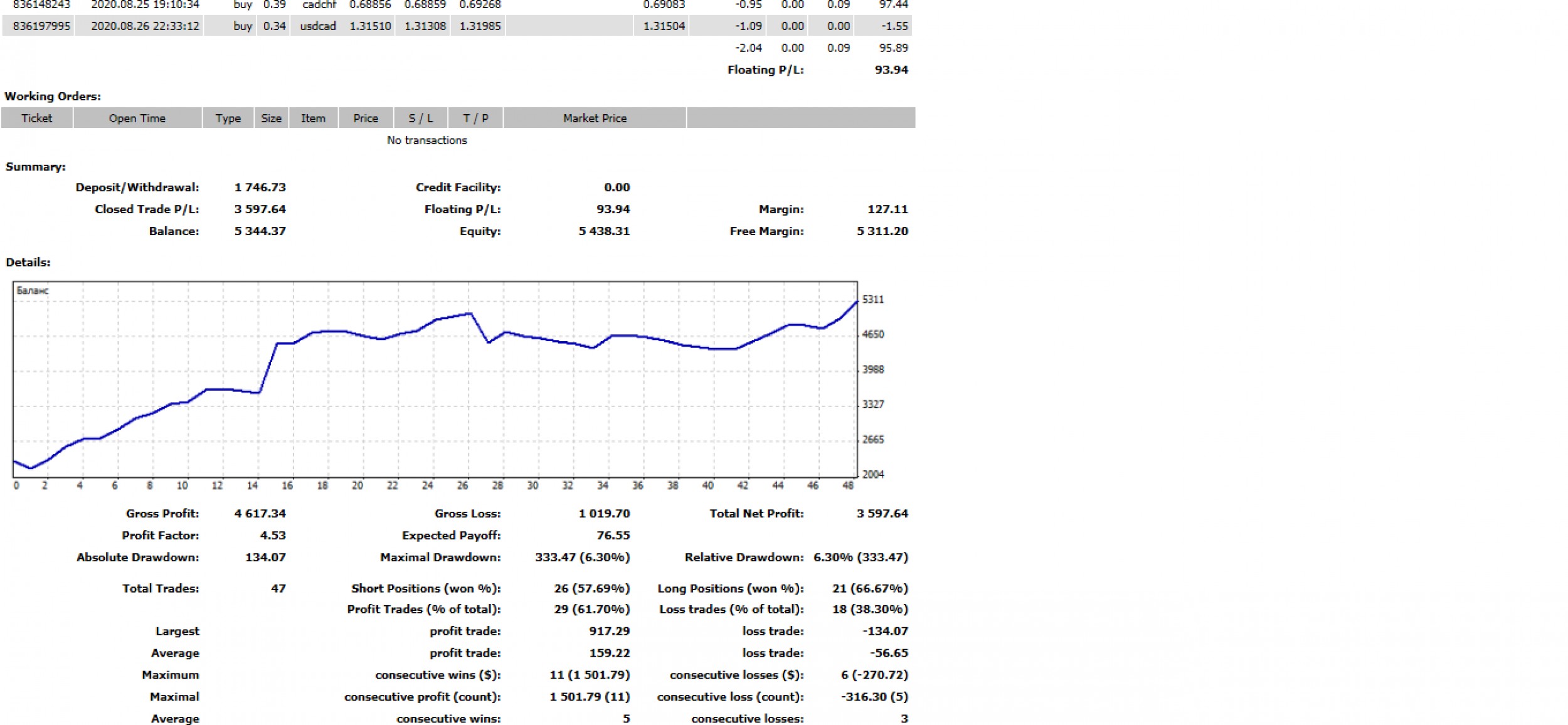1568x725 pixels.
Task: Click the Price column header
Action: click(365, 118)
